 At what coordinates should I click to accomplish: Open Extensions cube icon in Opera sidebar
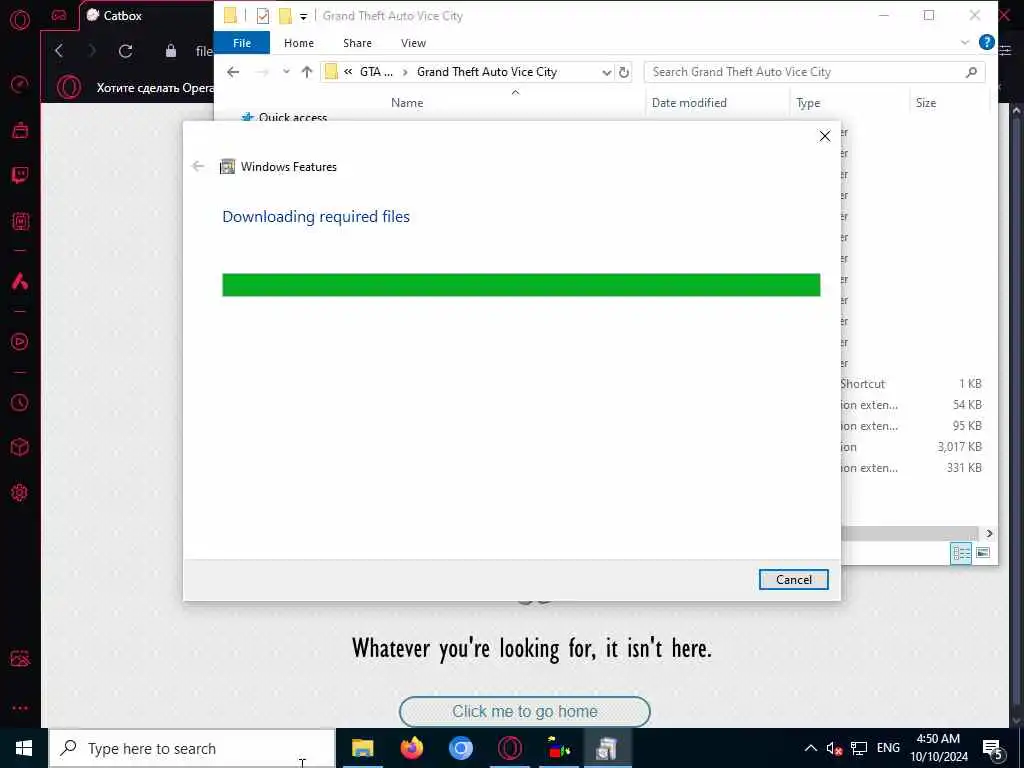click(x=20, y=447)
